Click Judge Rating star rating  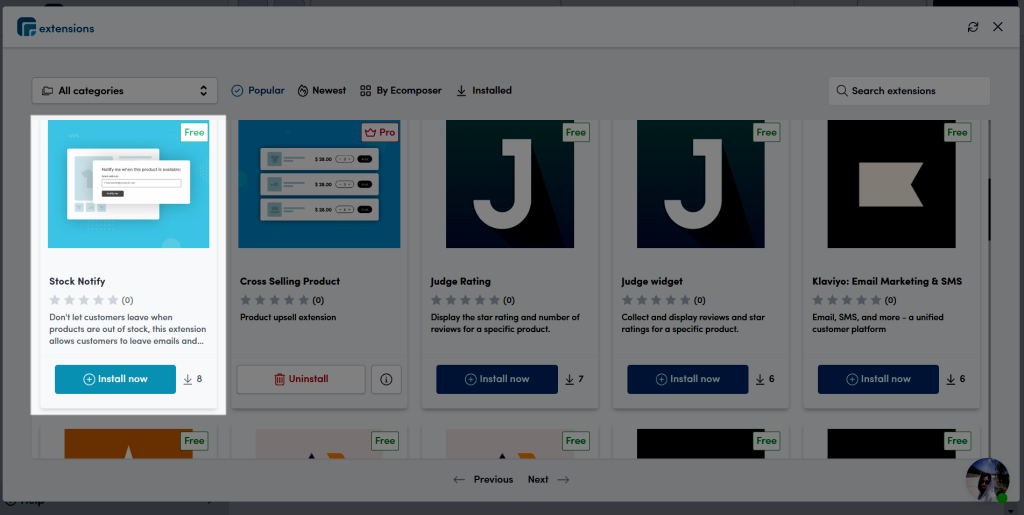coord(465,300)
